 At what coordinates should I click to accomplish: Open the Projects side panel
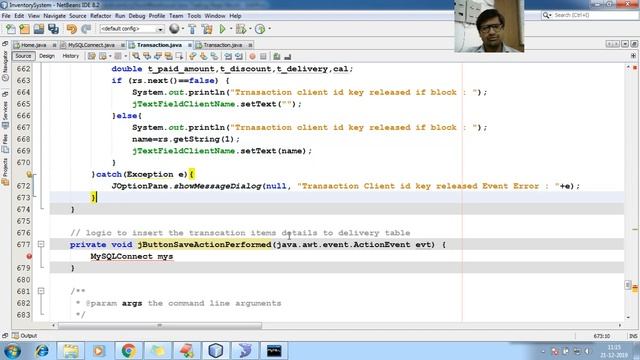5,172
